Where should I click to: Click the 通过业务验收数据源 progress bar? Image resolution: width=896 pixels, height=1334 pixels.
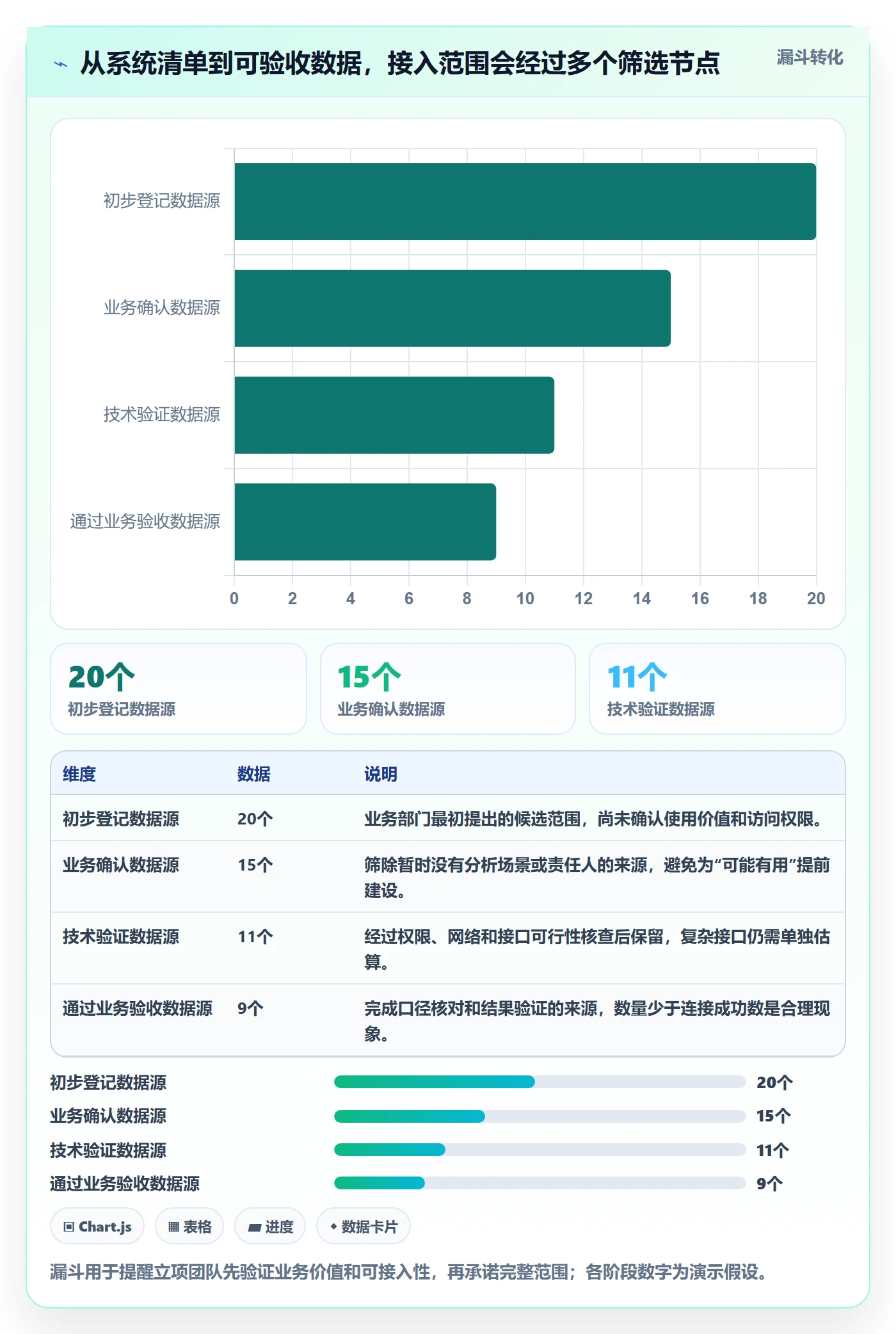(x=540, y=1183)
